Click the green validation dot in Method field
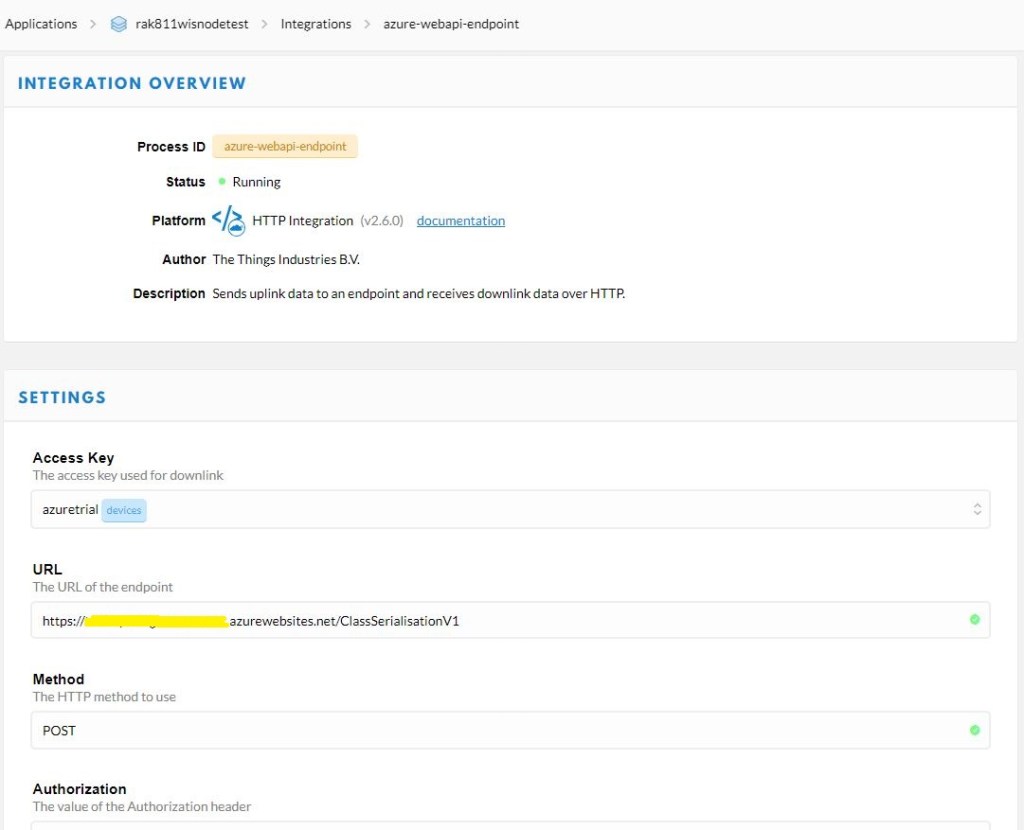Screen dimensions: 1024x830 click(x=974, y=730)
